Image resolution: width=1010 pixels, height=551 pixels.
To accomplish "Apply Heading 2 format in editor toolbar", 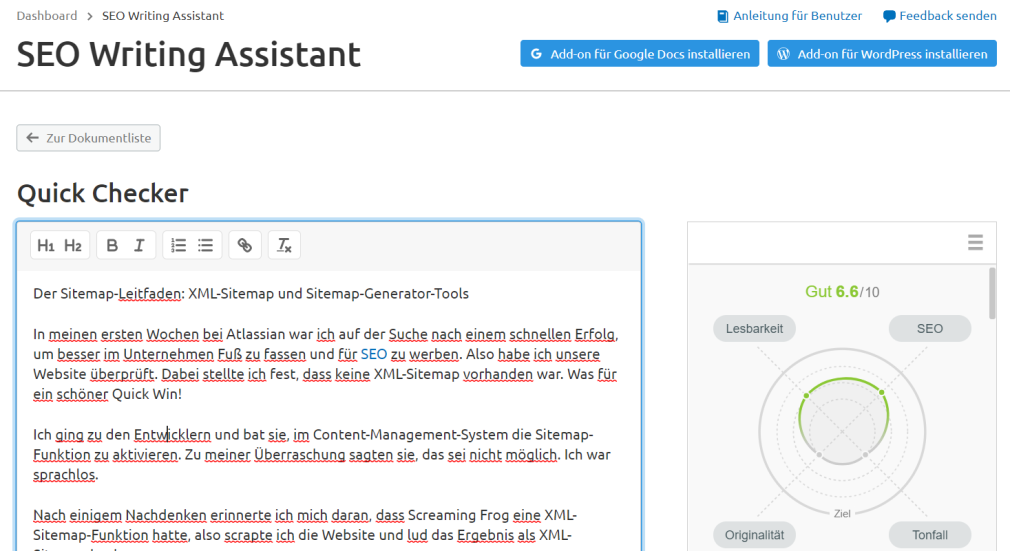I will pyautogui.click(x=73, y=246).
